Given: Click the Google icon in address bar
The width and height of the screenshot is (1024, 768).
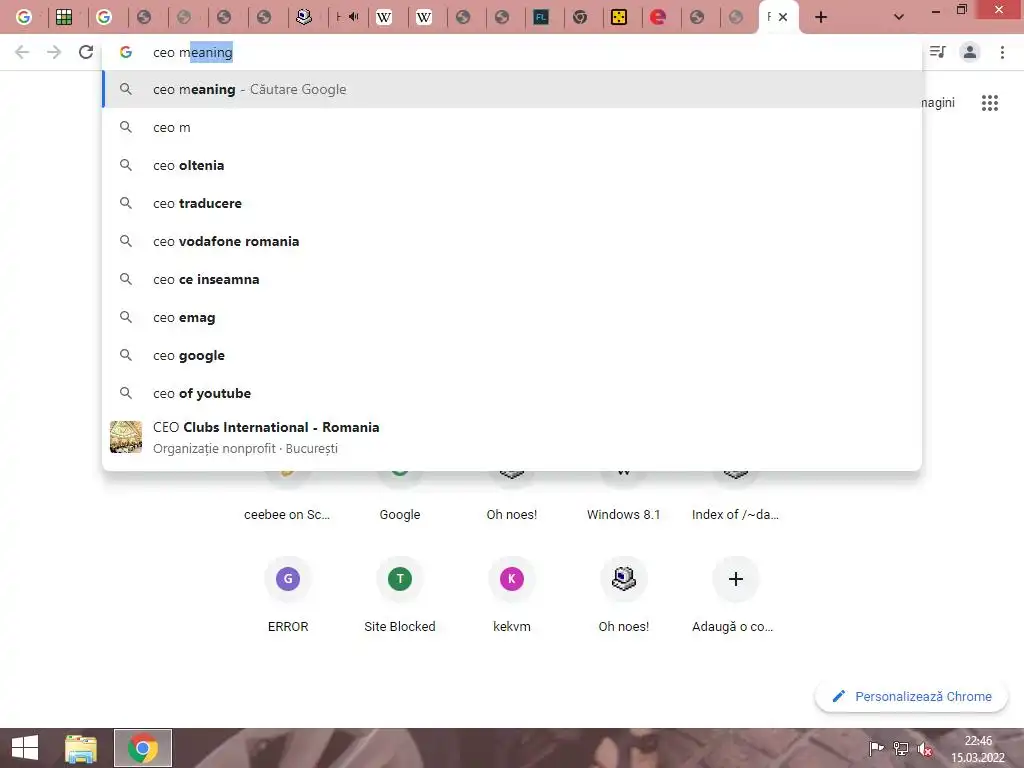Looking at the screenshot, I should coord(126,52).
